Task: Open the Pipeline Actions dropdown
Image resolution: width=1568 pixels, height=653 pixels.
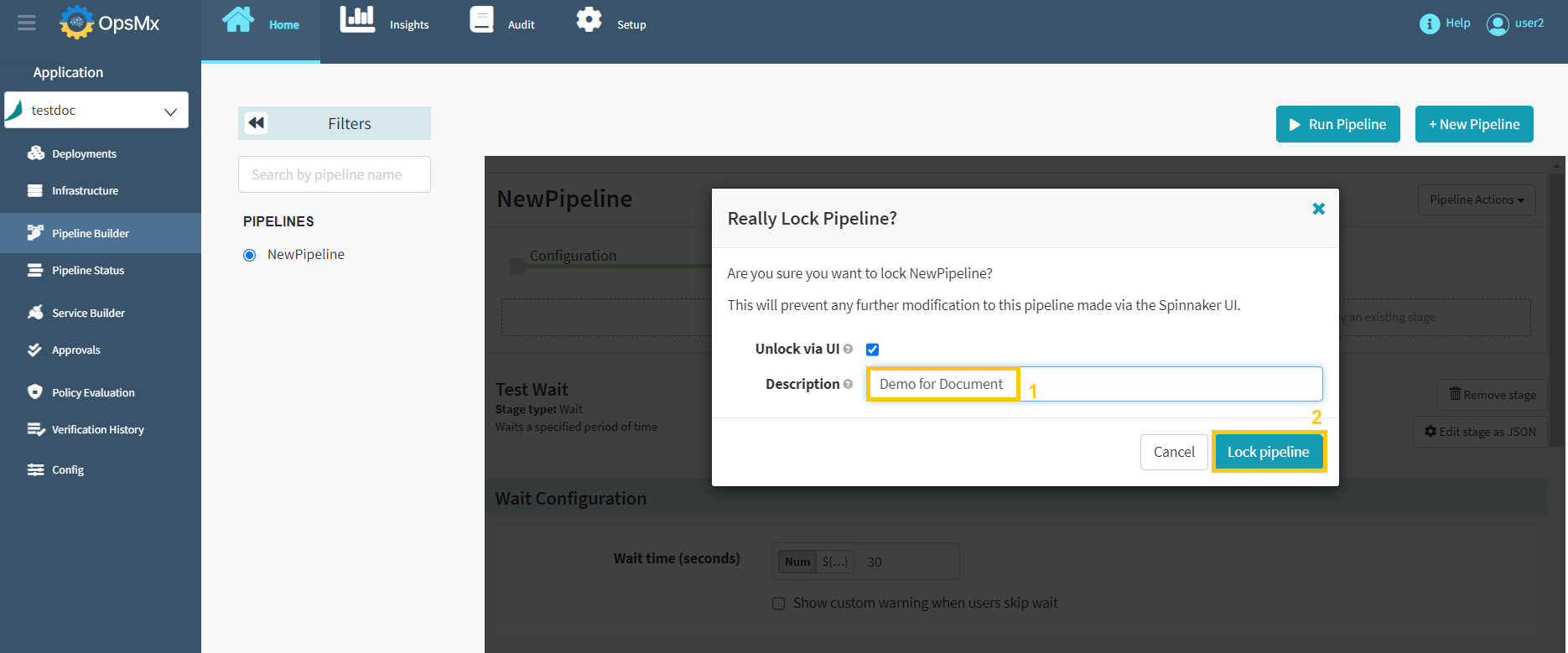Action: click(x=1476, y=200)
